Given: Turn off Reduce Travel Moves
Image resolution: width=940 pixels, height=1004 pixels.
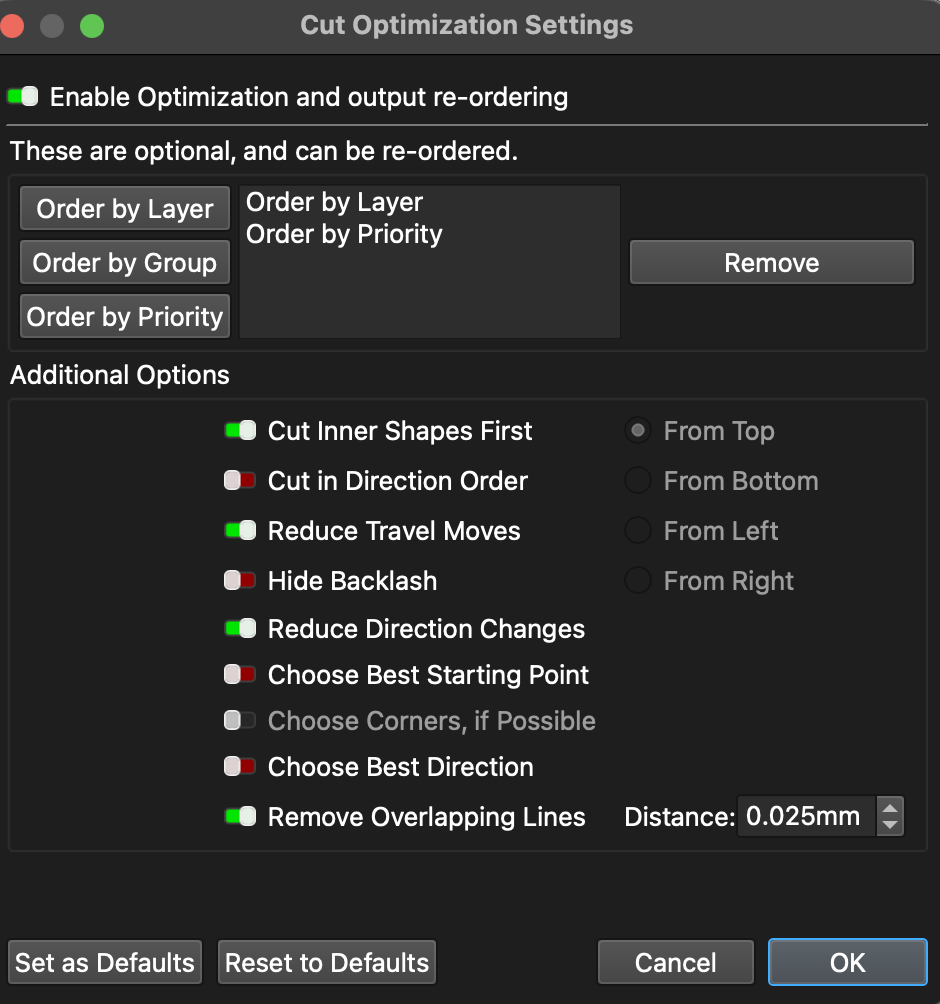Looking at the screenshot, I should point(240,531).
